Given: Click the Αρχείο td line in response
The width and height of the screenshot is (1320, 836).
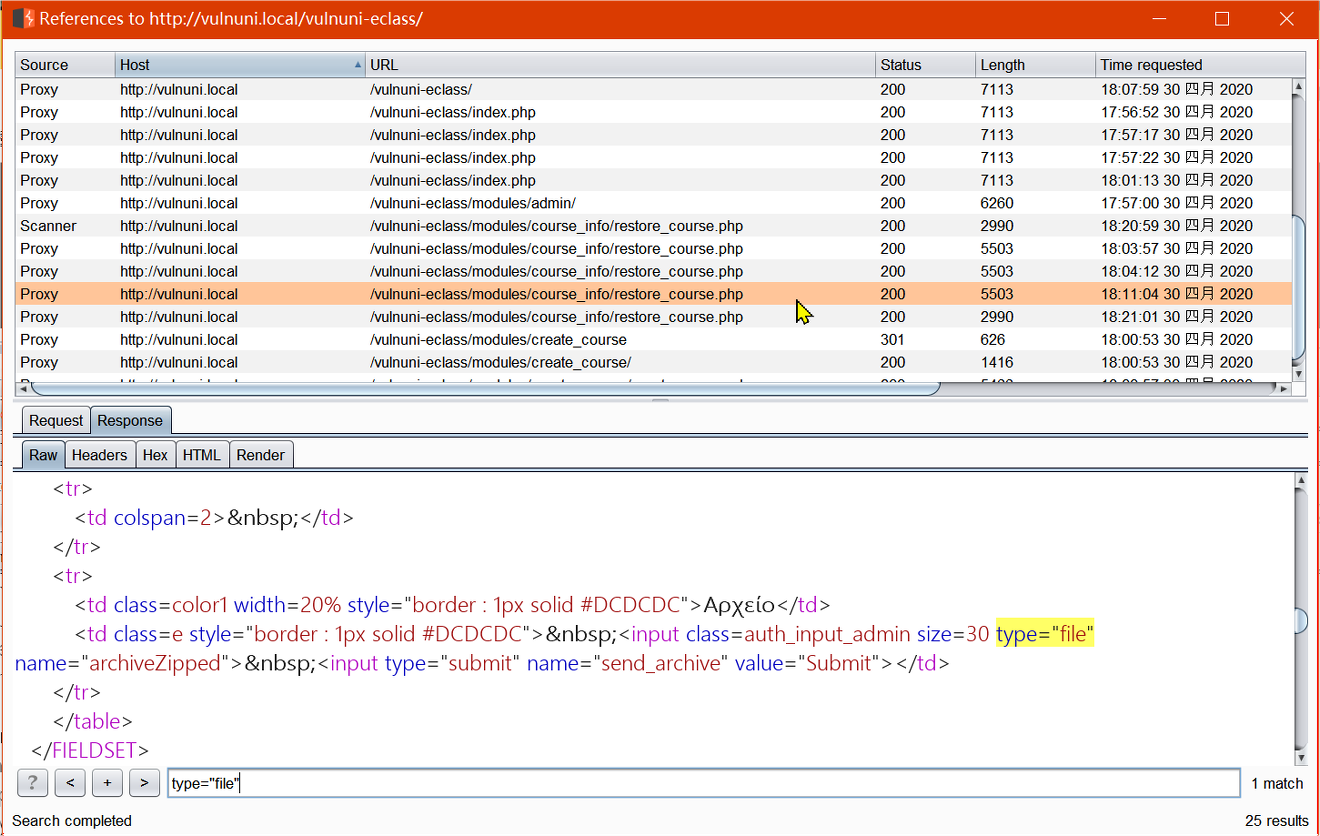Looking at the screenshot, I should (x=452, y=605).
